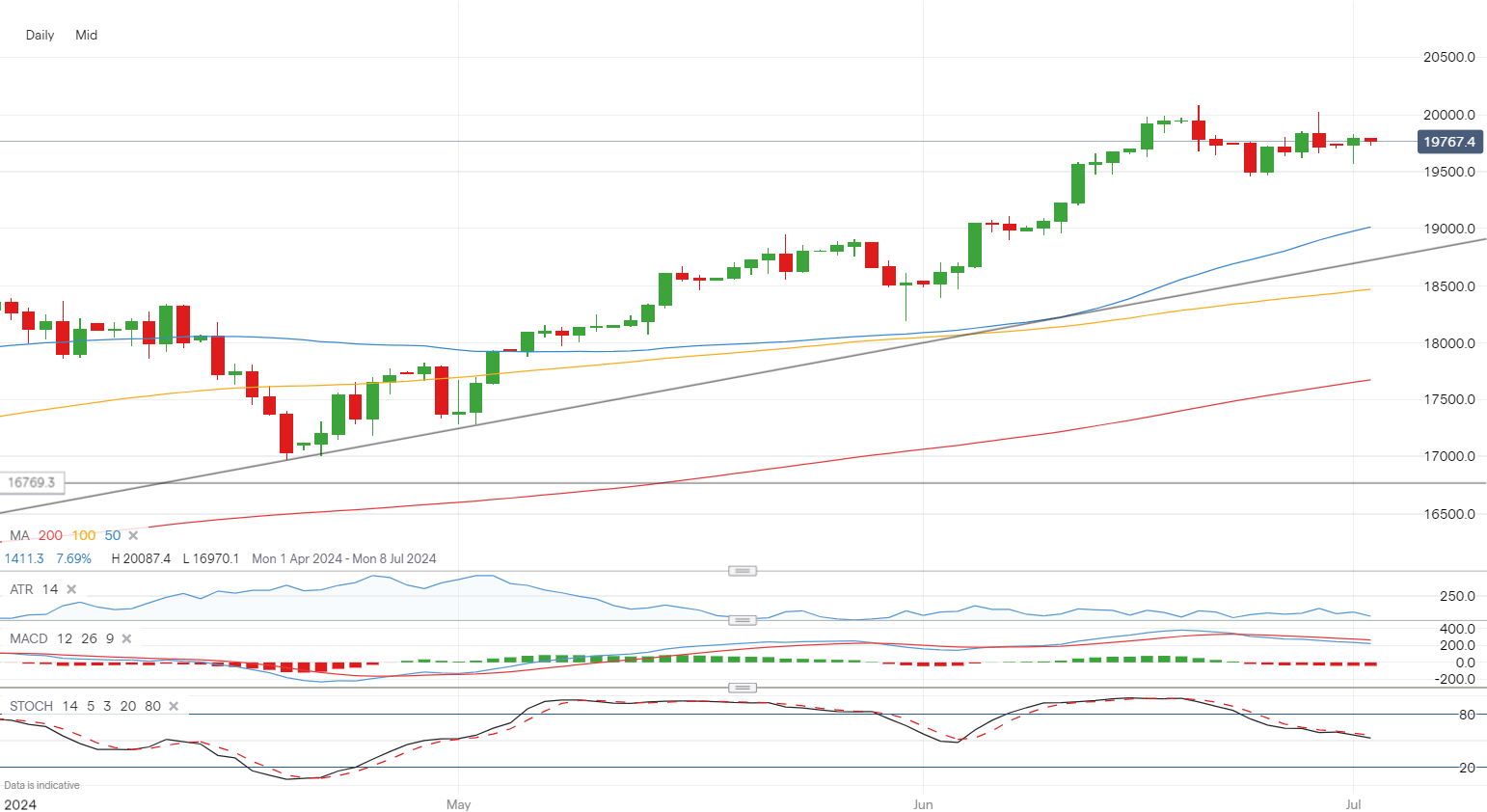Click the MACD -200.0 scale label
Screen dimensions: 1487x812
coord(1454,679)
